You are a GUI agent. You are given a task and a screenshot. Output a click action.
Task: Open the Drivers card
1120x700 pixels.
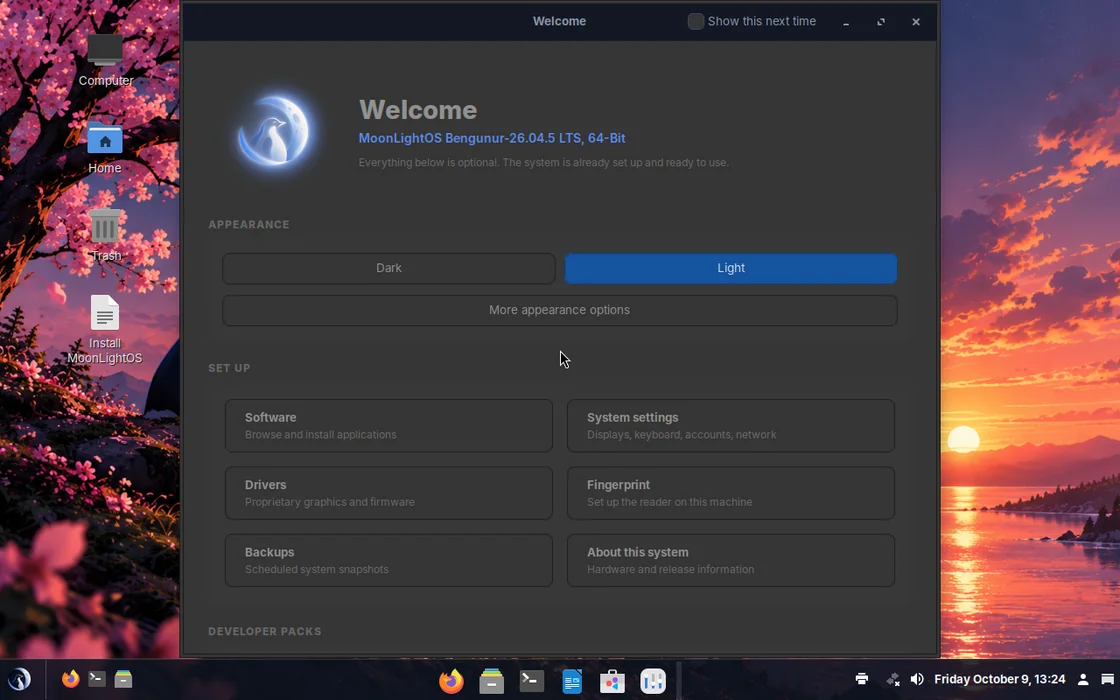point(389,493)
